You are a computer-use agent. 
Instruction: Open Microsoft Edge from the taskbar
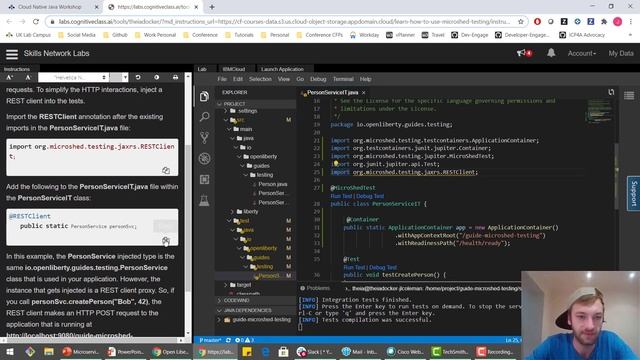(x=265, y=351)
